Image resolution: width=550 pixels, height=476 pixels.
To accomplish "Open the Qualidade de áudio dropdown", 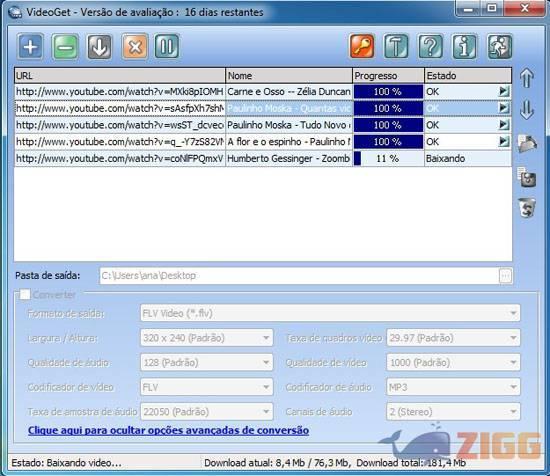I will (207, 362).
